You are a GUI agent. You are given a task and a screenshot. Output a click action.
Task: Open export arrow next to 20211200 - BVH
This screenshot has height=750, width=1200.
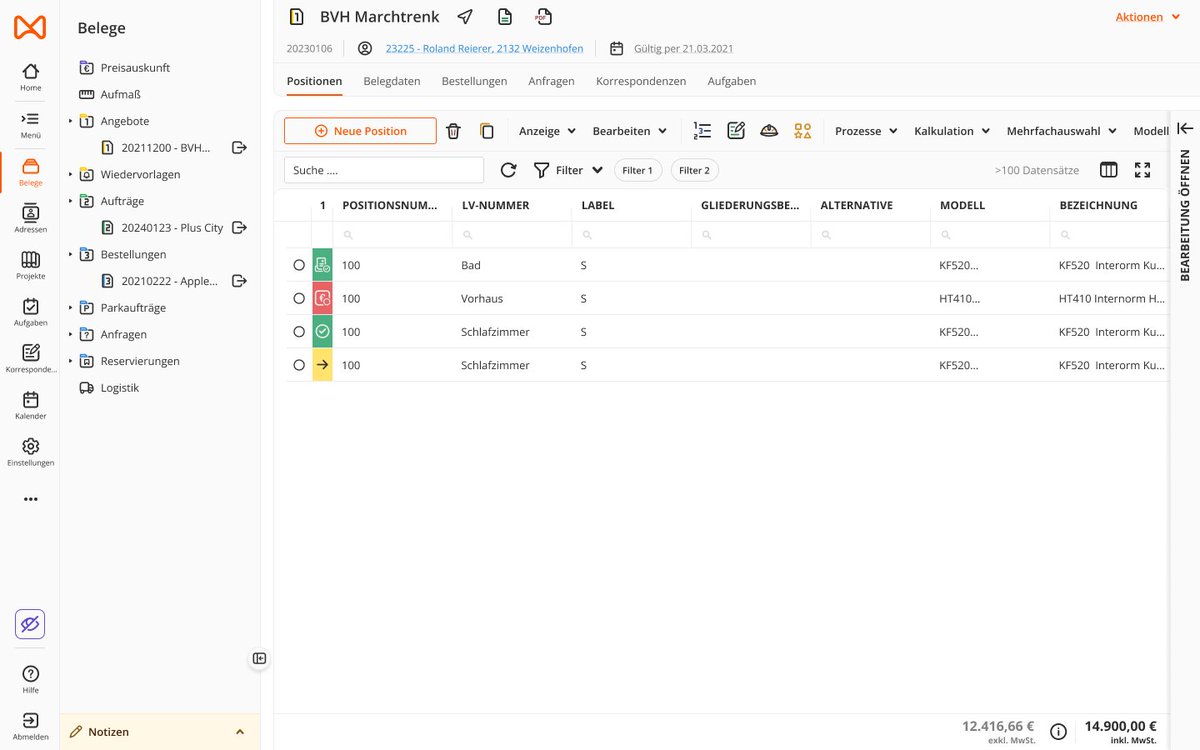[239, 148]
